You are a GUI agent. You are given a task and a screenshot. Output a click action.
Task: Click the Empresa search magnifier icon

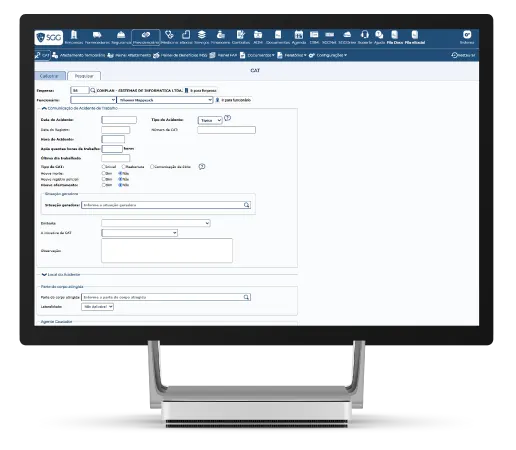point(93,90)
